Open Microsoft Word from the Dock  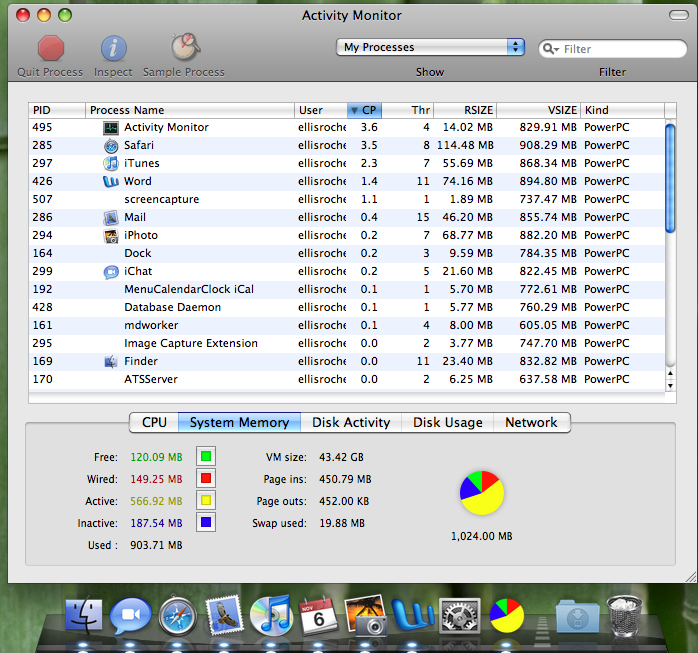[413, 616]
